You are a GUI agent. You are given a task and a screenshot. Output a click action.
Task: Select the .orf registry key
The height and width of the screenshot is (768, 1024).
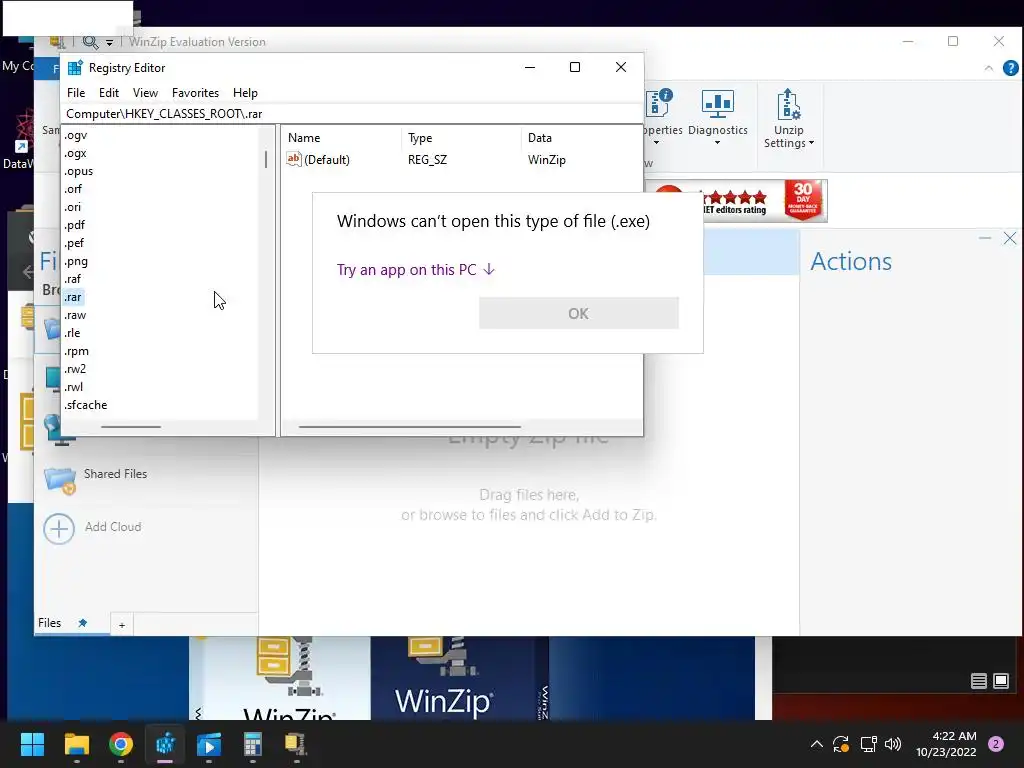[x=73, y=189]
